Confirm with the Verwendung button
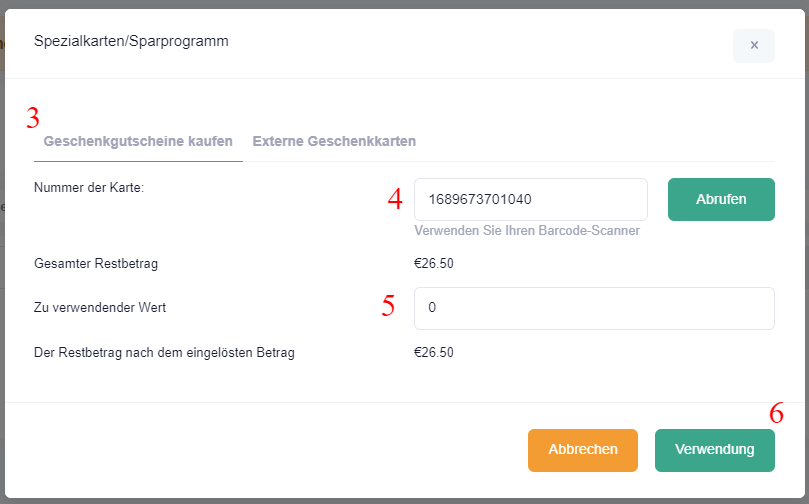809x504 pixels. [x=714, y=450]
